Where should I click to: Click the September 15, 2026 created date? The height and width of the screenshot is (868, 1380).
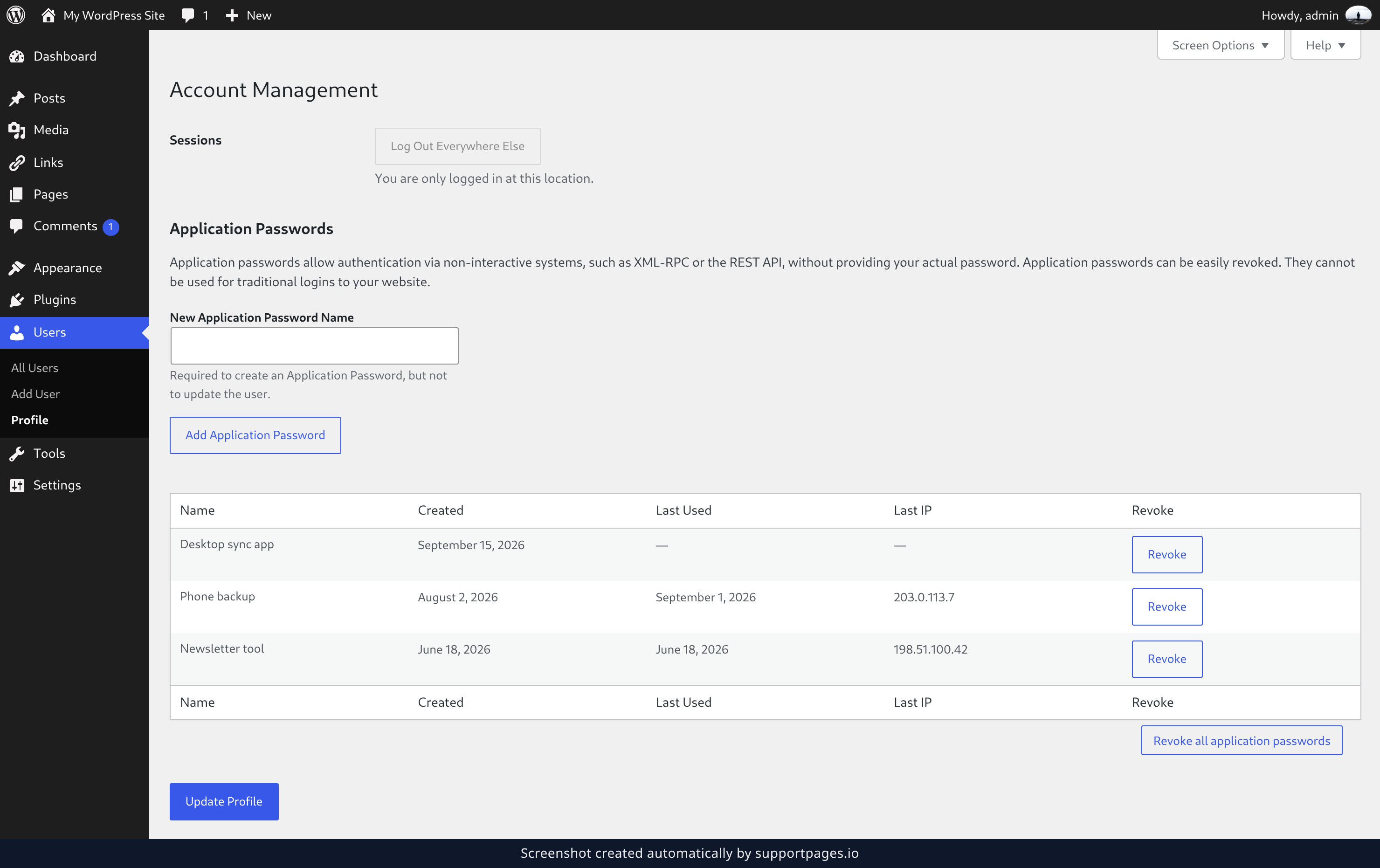pyautogui.click(x=470, y=545)
